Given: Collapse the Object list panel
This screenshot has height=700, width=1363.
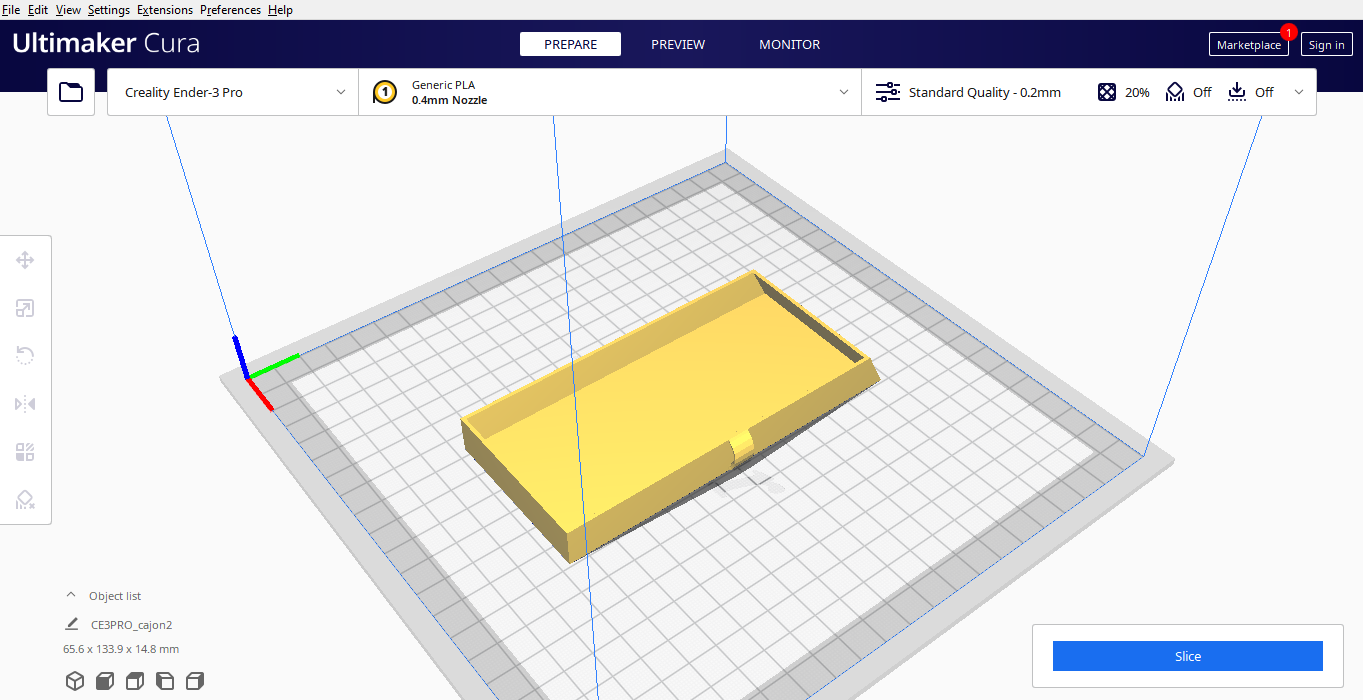Looking at the screenshot, I should tap(70, 593).
